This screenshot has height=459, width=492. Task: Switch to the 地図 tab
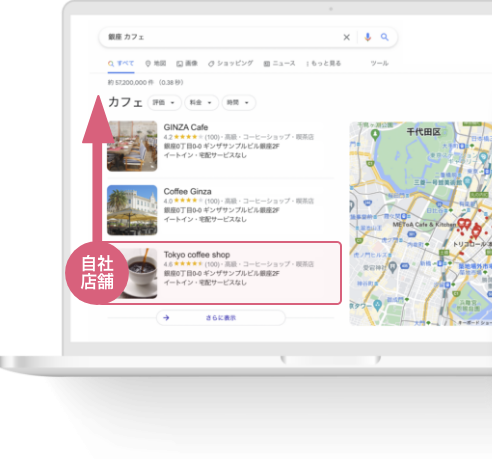coord(156,63)
